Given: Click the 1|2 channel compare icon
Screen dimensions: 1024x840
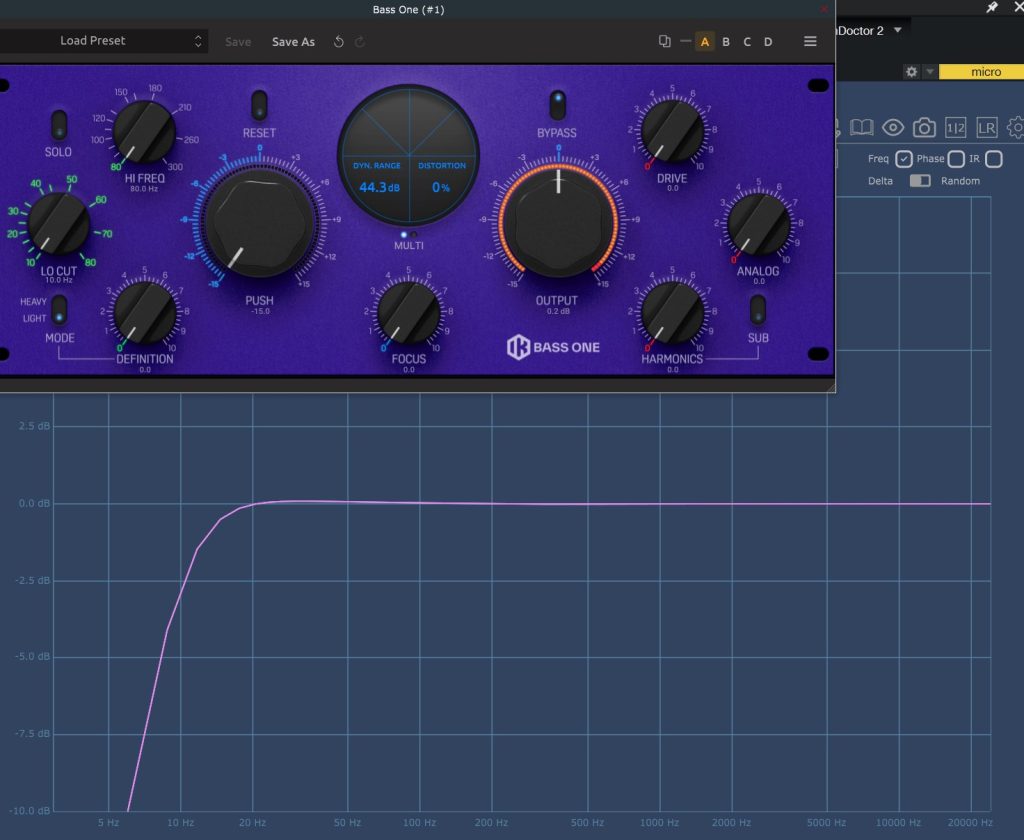Looking at the screenshot, I should (956, 127).
